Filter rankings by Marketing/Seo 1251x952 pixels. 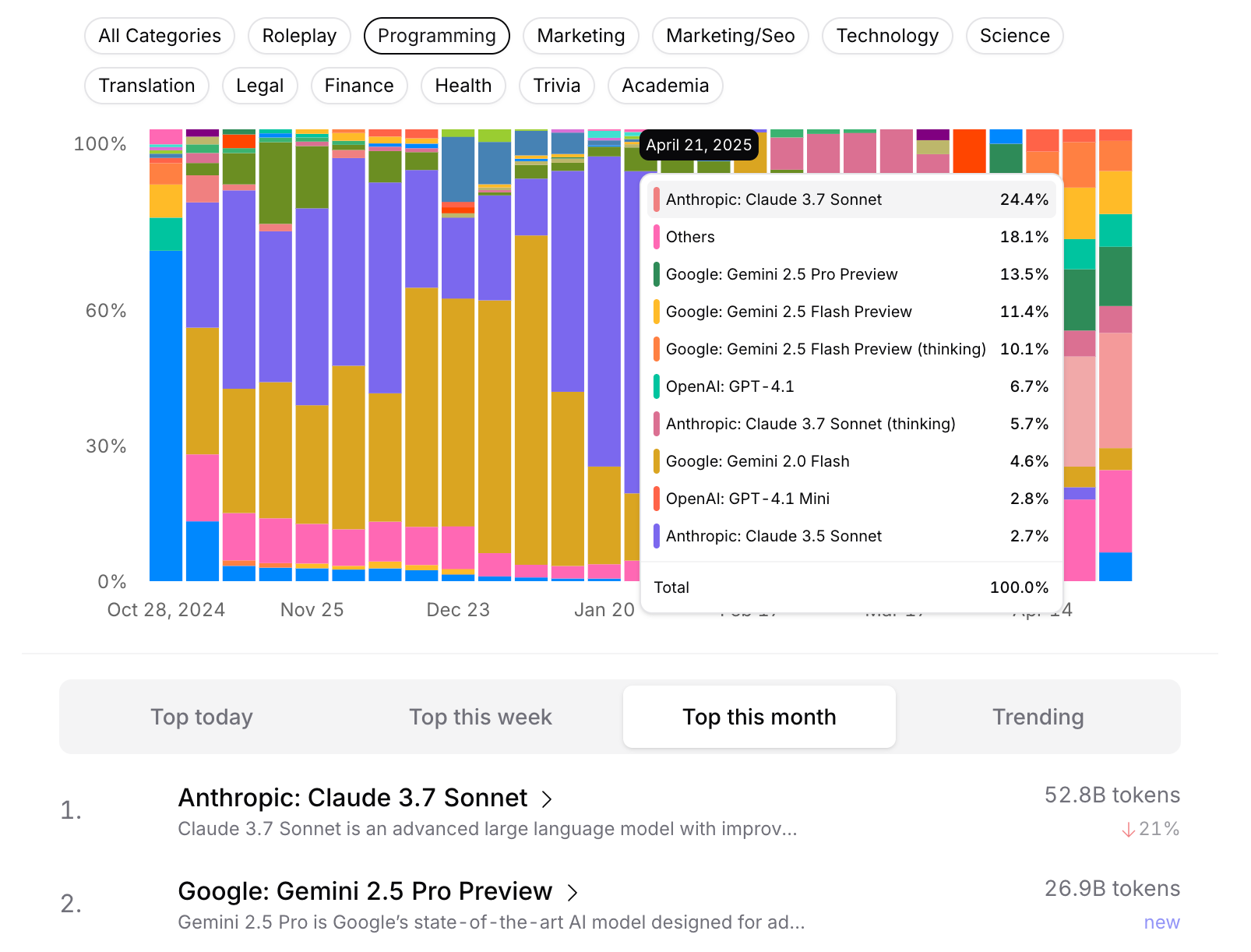pos(730,36)
